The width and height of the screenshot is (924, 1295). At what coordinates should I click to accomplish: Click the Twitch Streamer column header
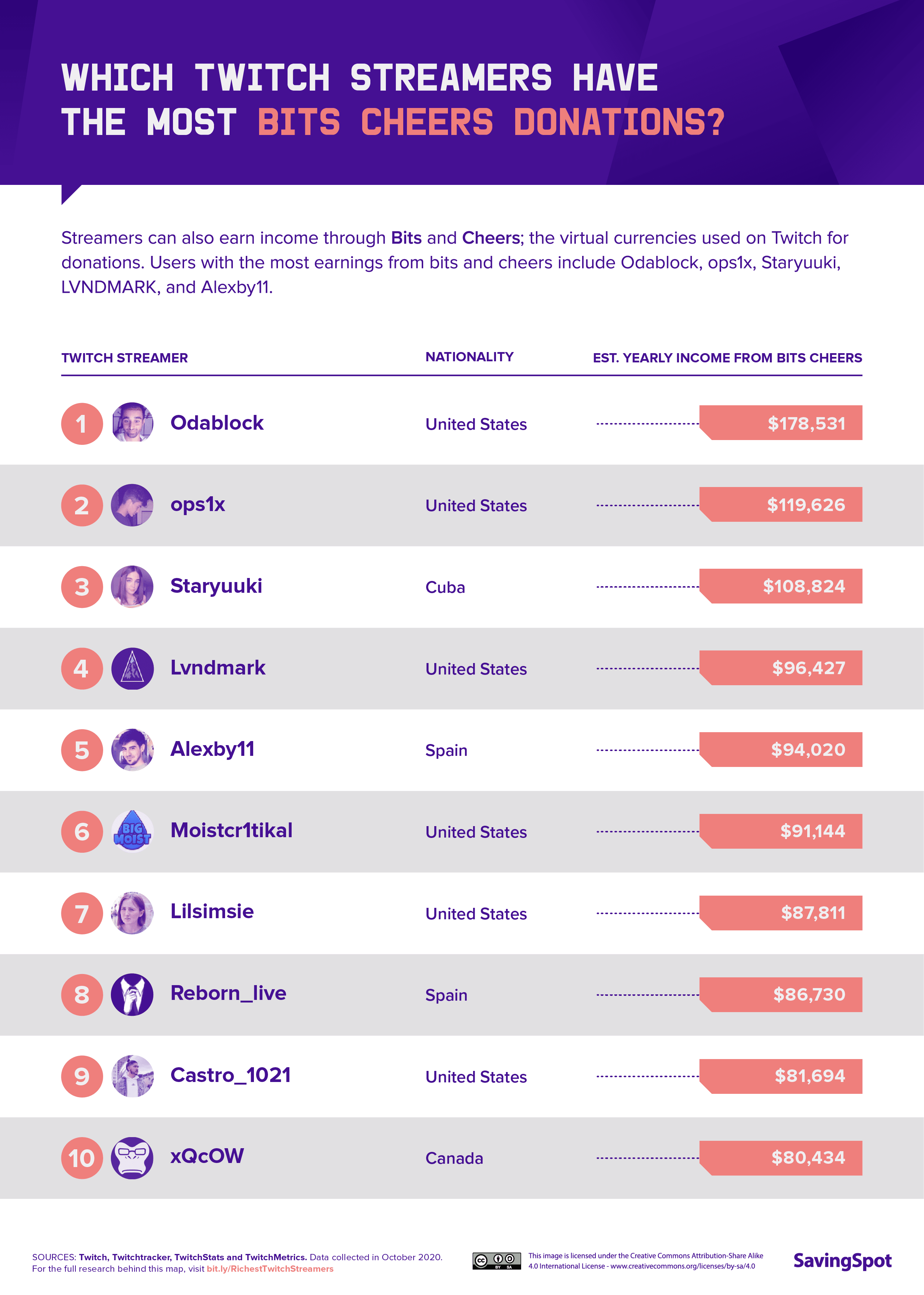(x=125, y=358)
